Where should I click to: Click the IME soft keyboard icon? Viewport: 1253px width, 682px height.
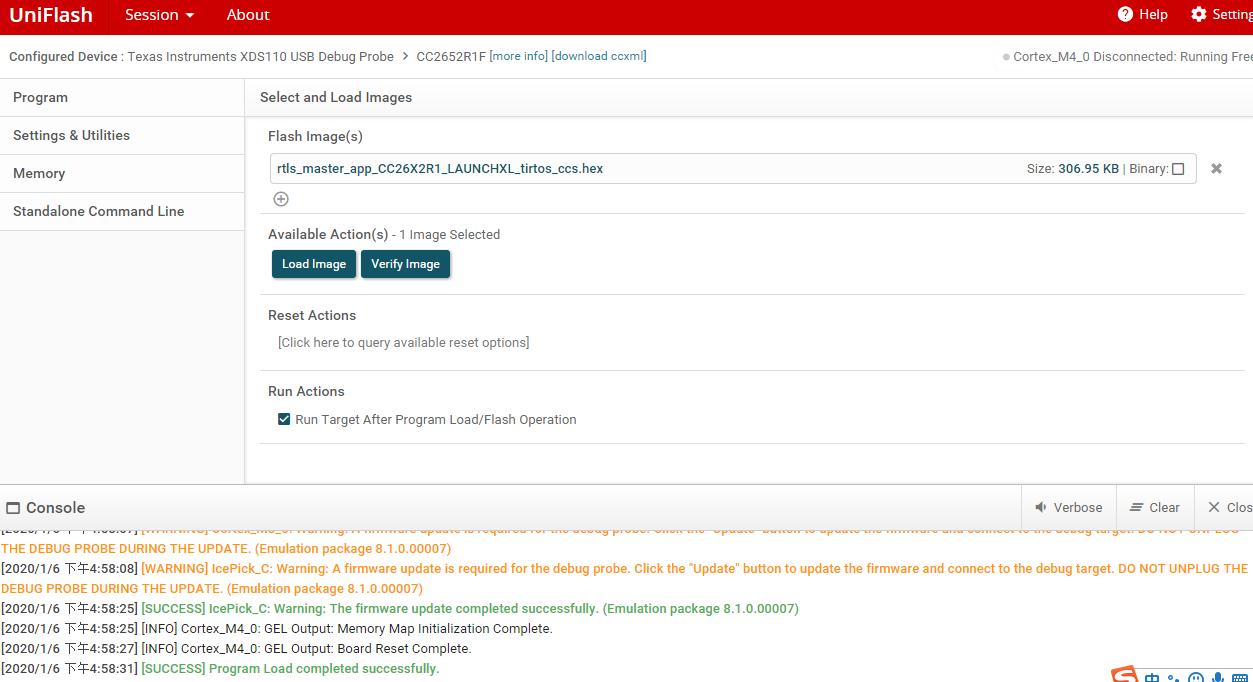(1240, 677)
